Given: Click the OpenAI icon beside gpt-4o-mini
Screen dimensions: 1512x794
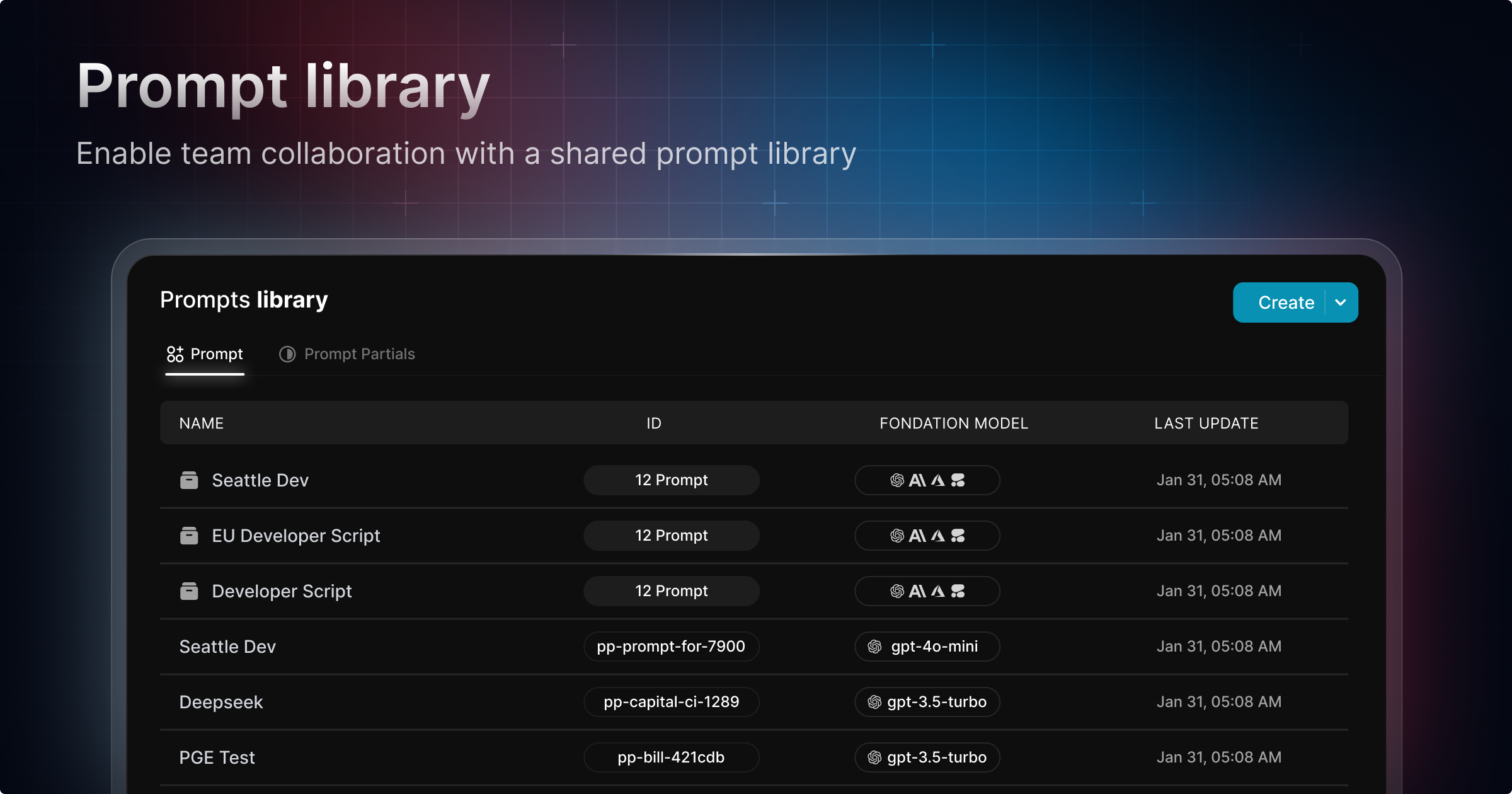Looking at the screenshot, I should pos(874,647).
